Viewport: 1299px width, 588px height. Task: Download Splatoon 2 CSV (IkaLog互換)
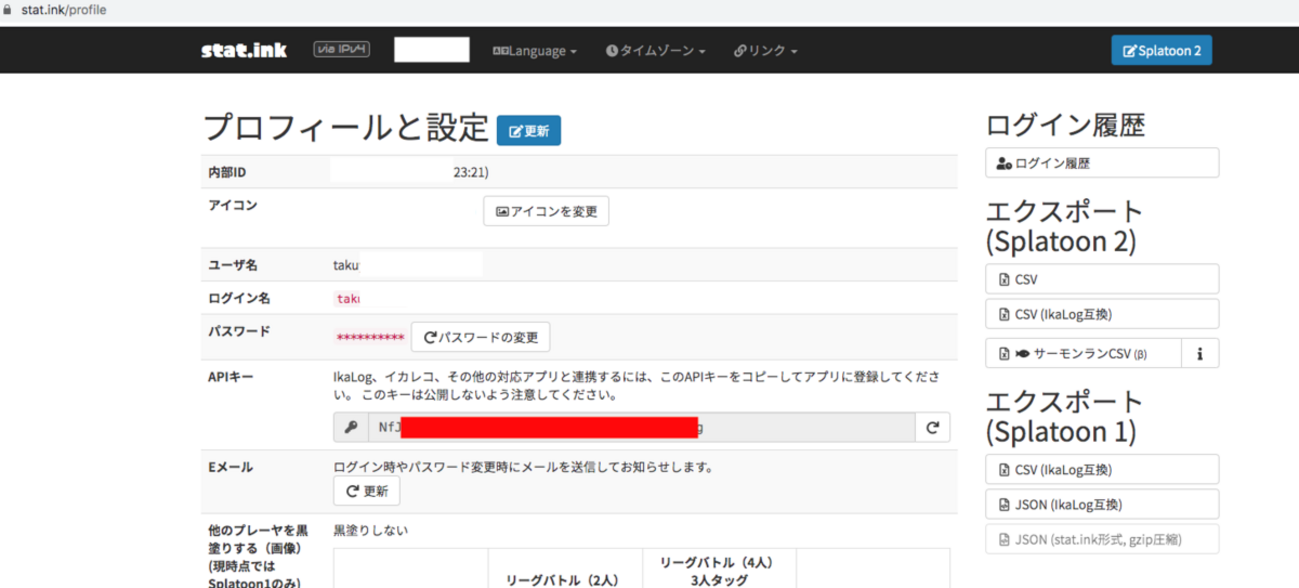tap(1102, 314)
